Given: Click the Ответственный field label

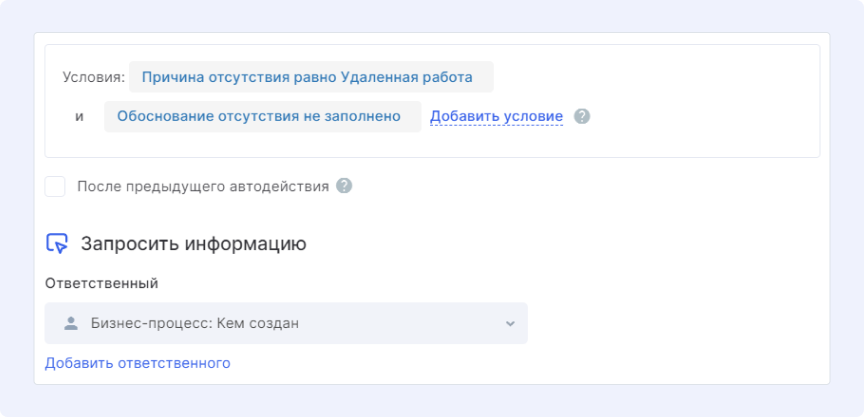Looking at the screenshot, I should (x=101, y=283).
